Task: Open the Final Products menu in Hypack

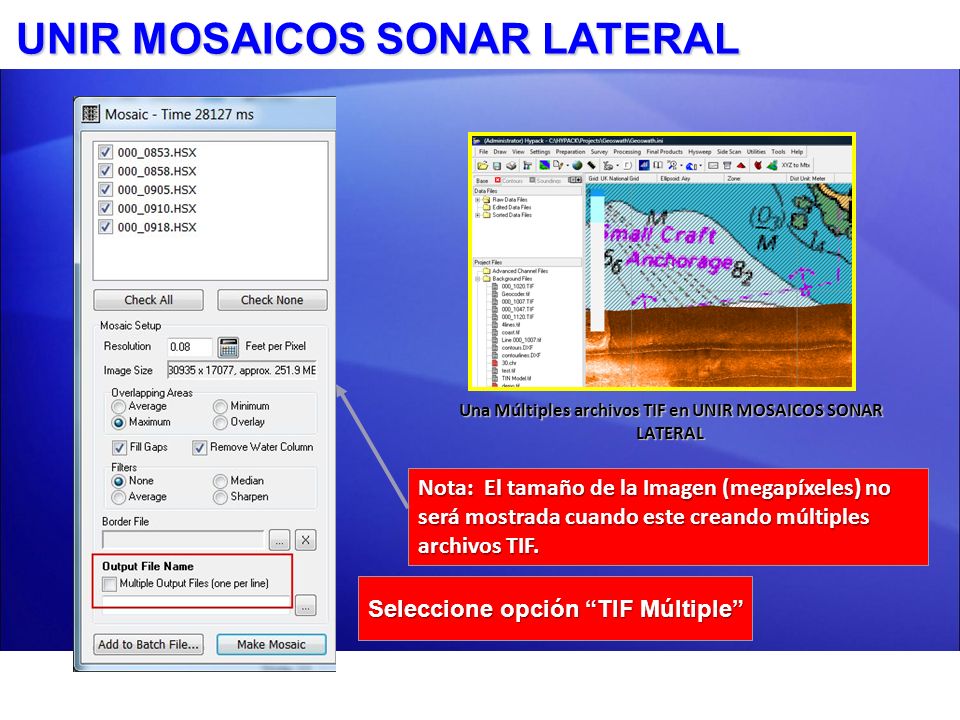Action: click(665, 152)
